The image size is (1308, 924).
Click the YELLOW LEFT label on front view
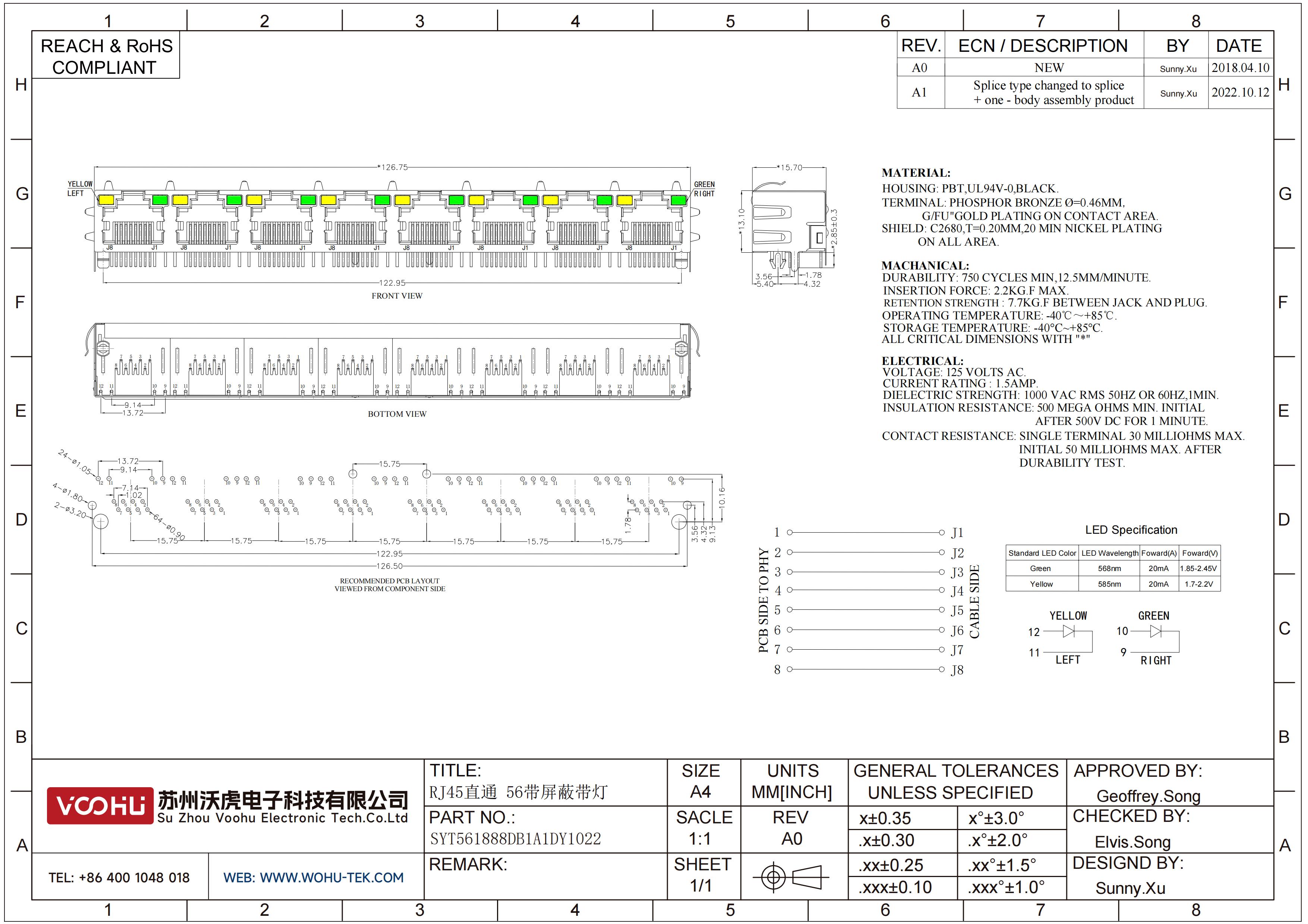point(80,189)
